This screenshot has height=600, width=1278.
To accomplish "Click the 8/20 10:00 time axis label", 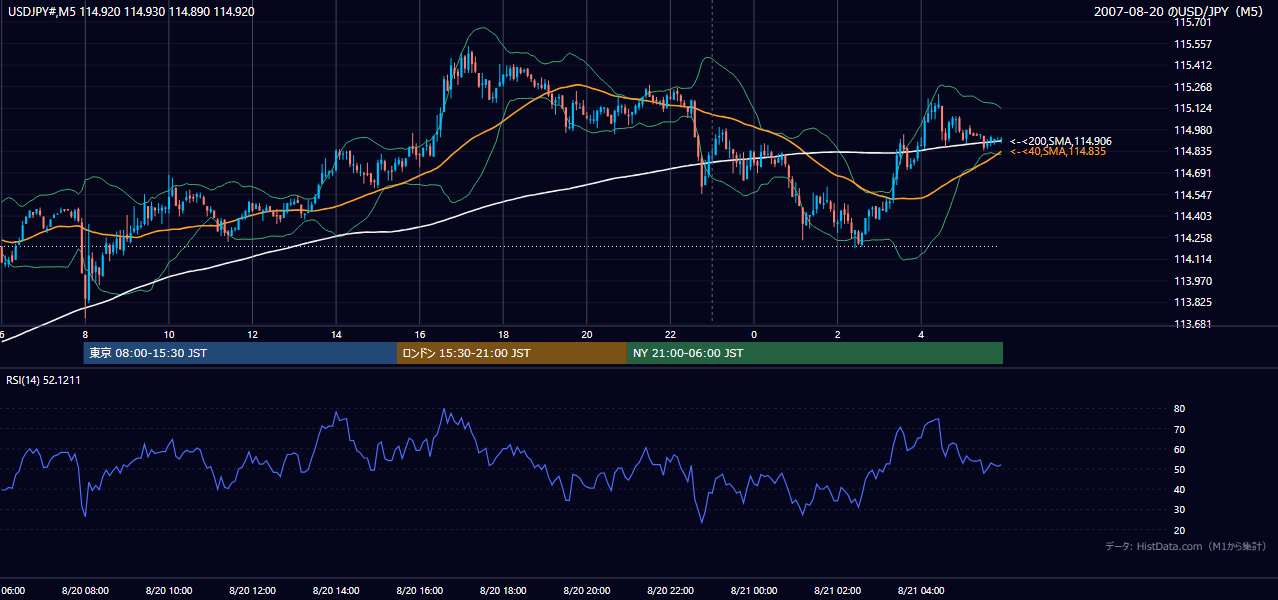I will 168,591.
